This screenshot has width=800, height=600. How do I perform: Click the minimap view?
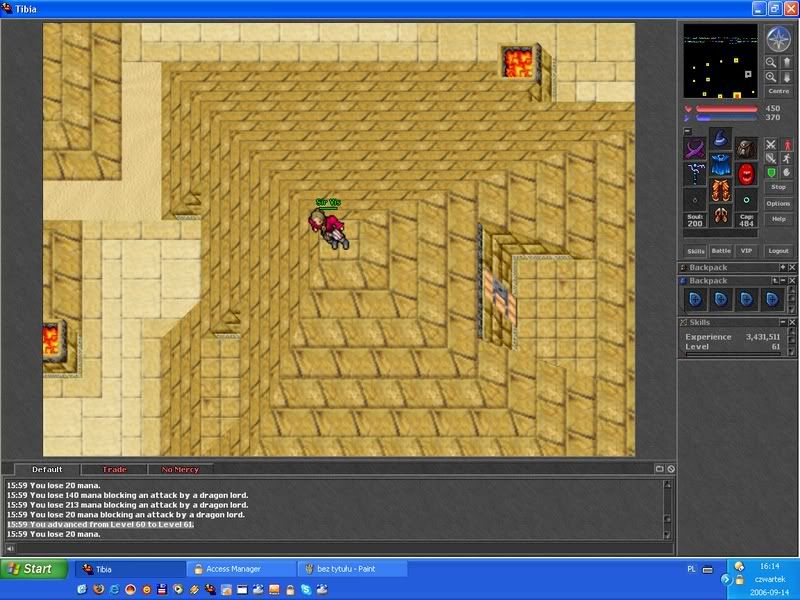click(720, 61)
